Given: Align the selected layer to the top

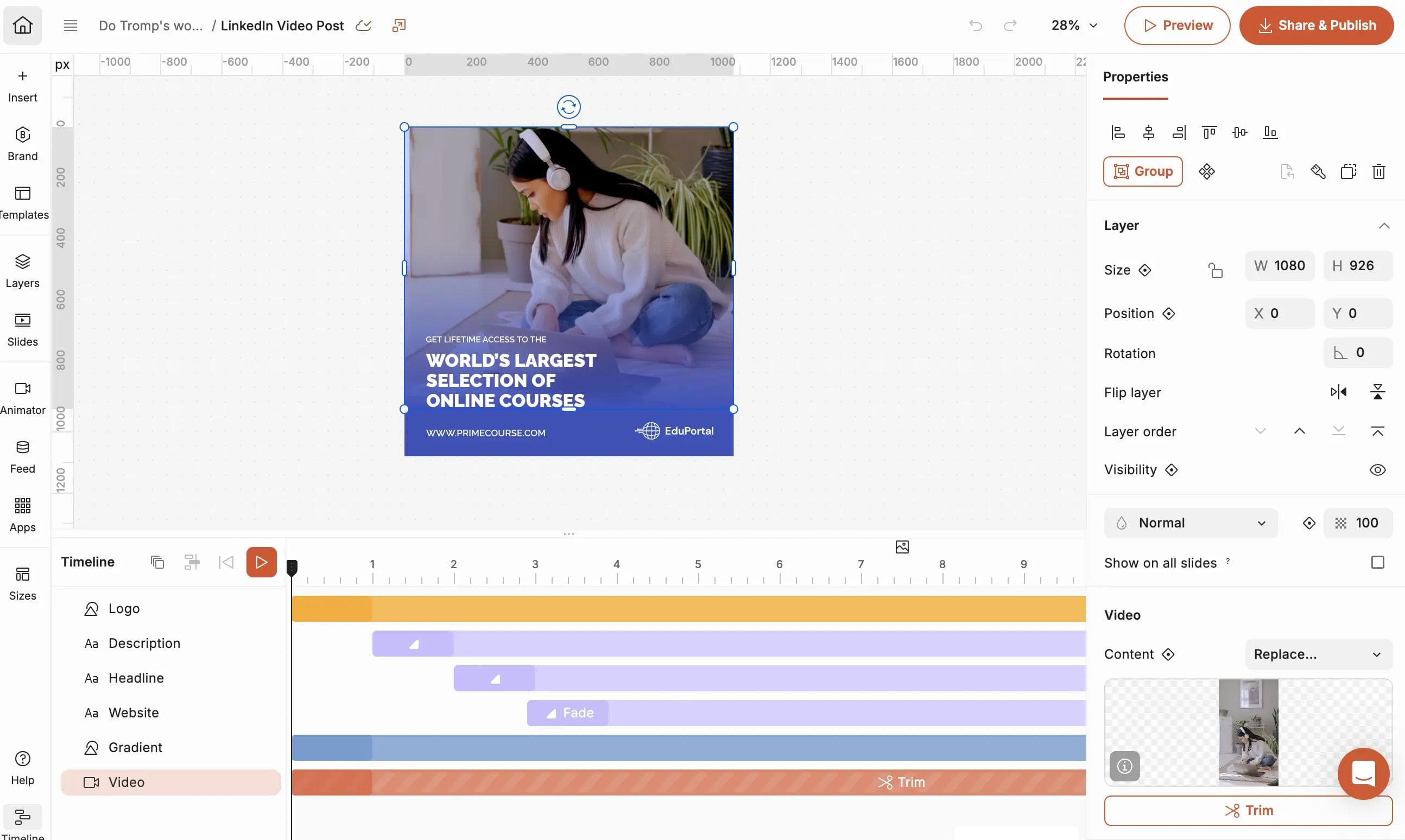Looking at the screenshot, I should coord(1209,132).
